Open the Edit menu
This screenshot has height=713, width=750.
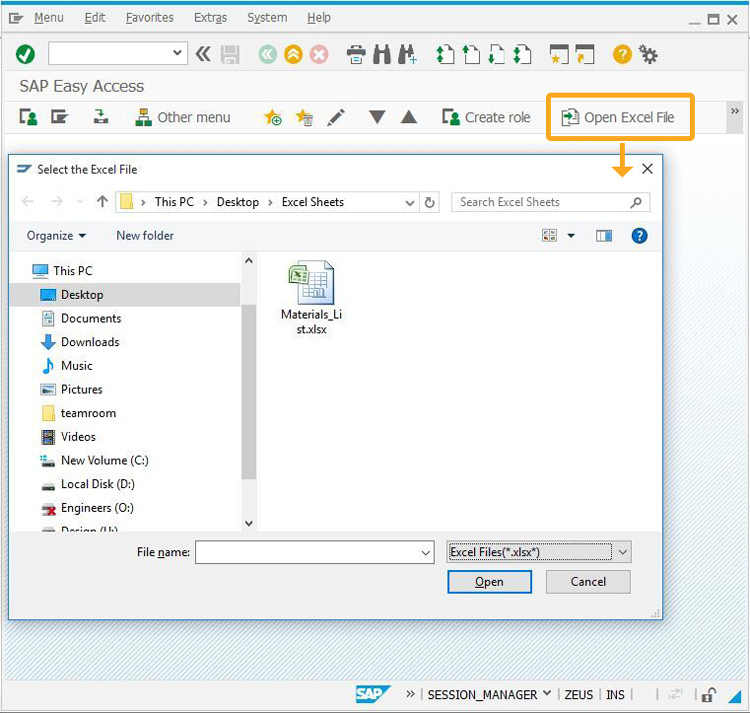(95, 18)
